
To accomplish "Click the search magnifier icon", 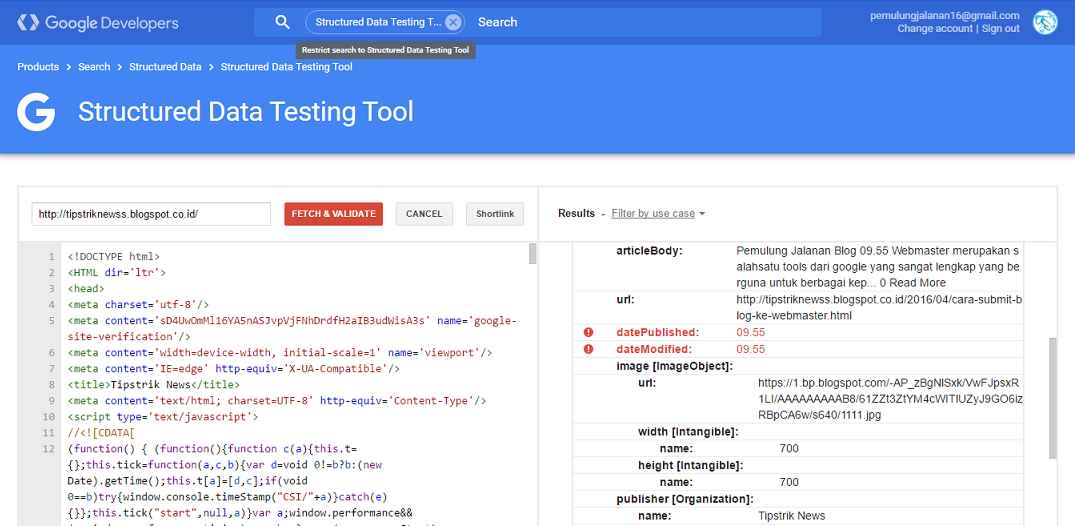I will click(x=282, y=22).
